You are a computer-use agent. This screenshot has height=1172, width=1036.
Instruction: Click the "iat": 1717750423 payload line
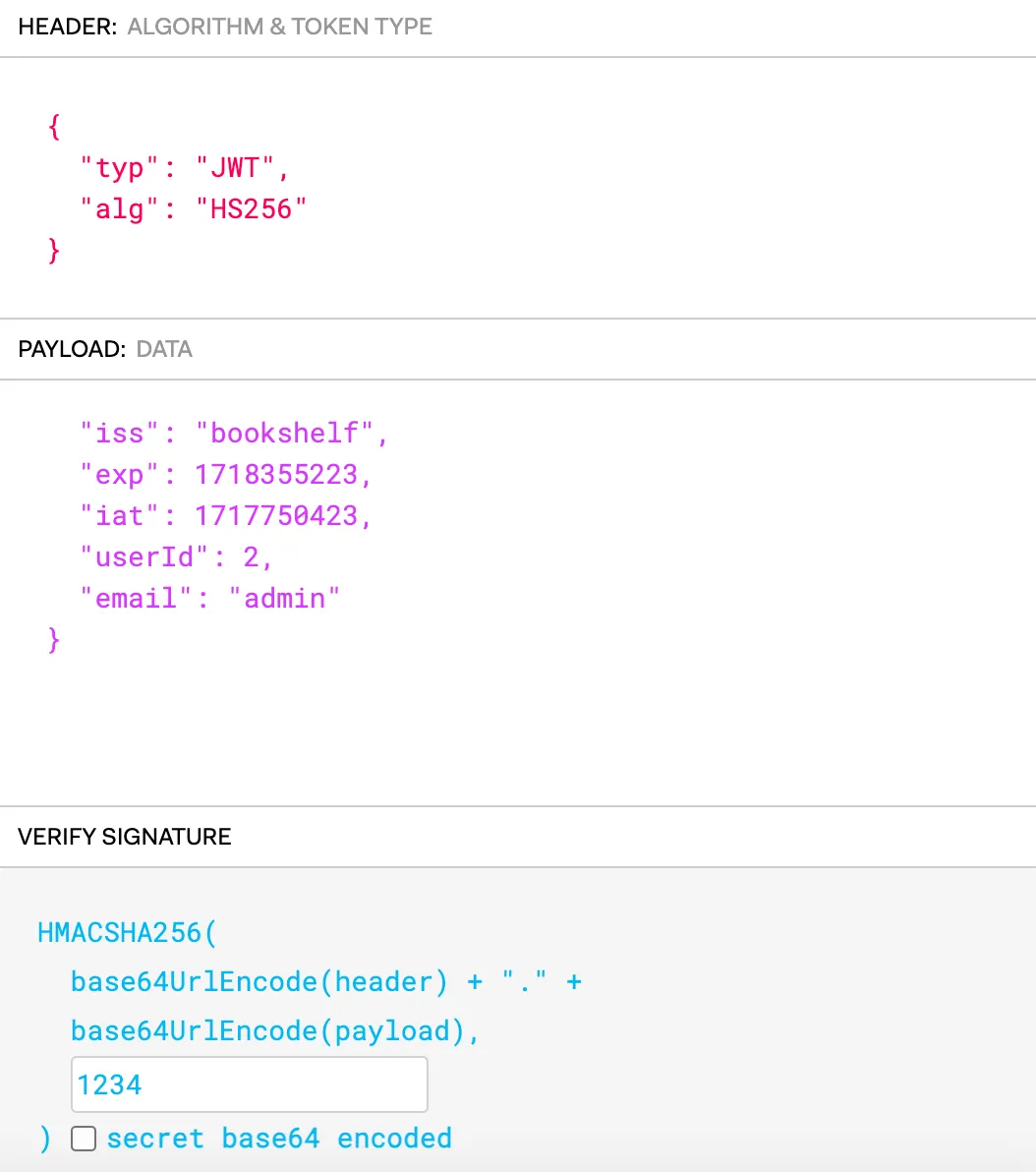tap(226, 516)
